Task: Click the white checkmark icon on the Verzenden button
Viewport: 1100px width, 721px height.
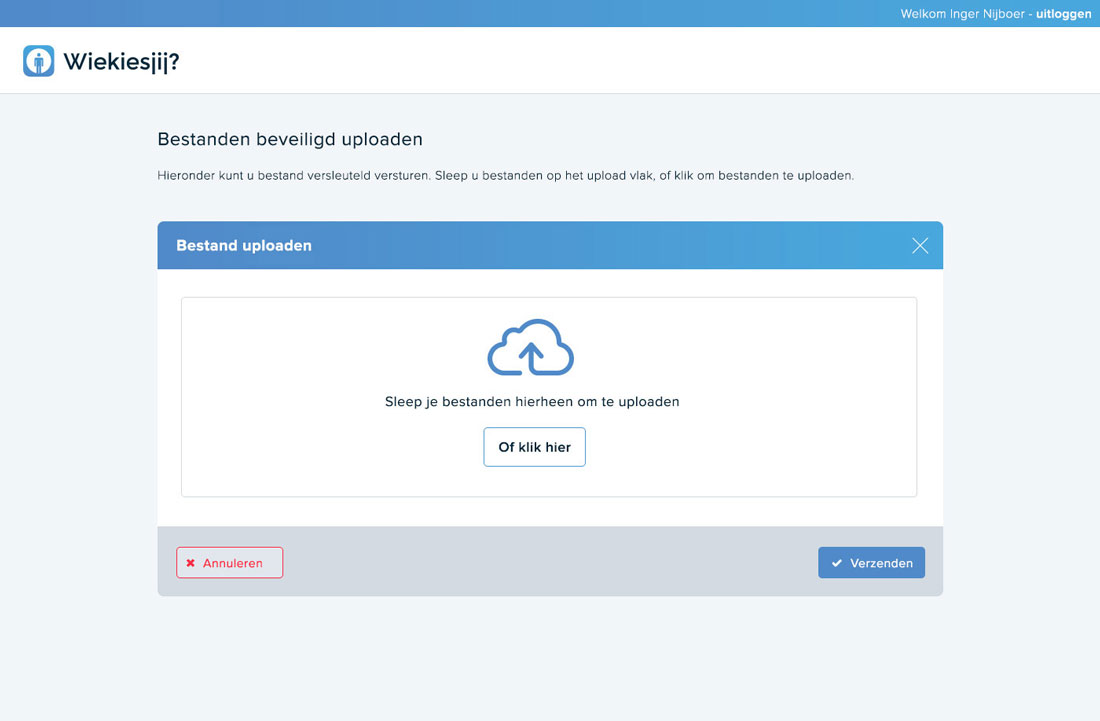Action: point(836,562)
